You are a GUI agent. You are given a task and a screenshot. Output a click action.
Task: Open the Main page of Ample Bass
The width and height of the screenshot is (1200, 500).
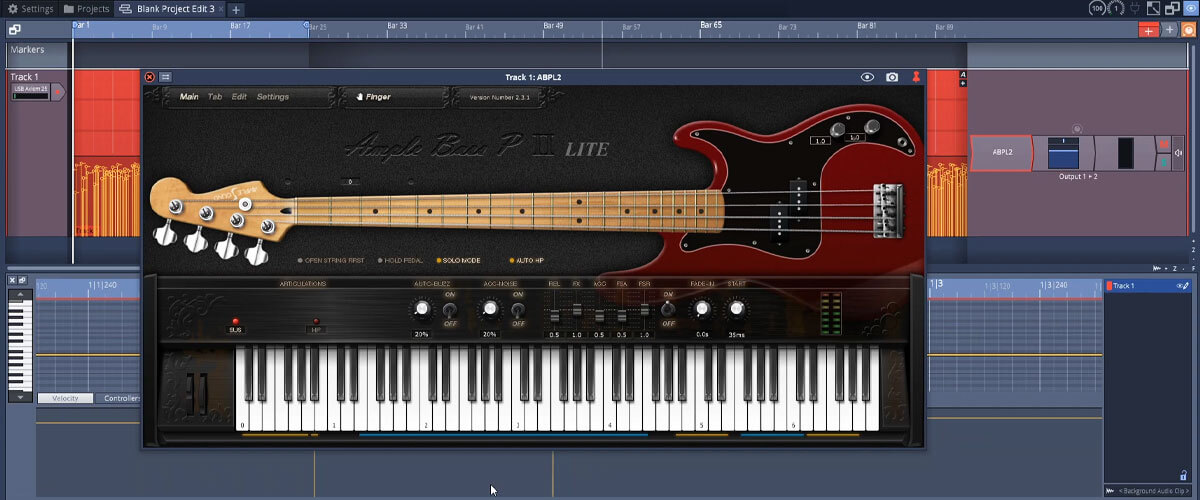coord(189,97)
